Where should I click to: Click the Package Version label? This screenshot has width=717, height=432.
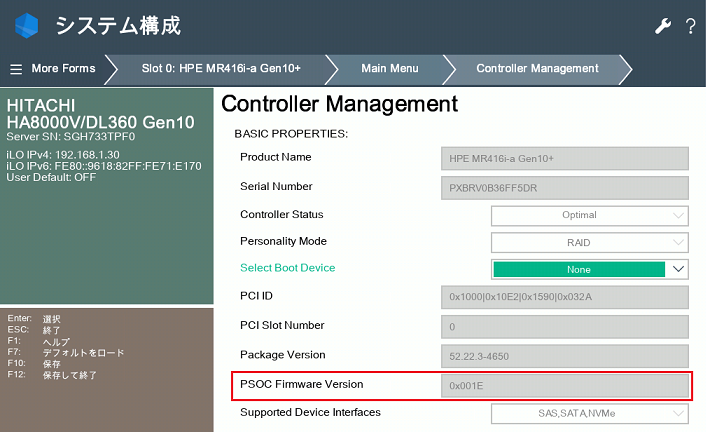283,355
